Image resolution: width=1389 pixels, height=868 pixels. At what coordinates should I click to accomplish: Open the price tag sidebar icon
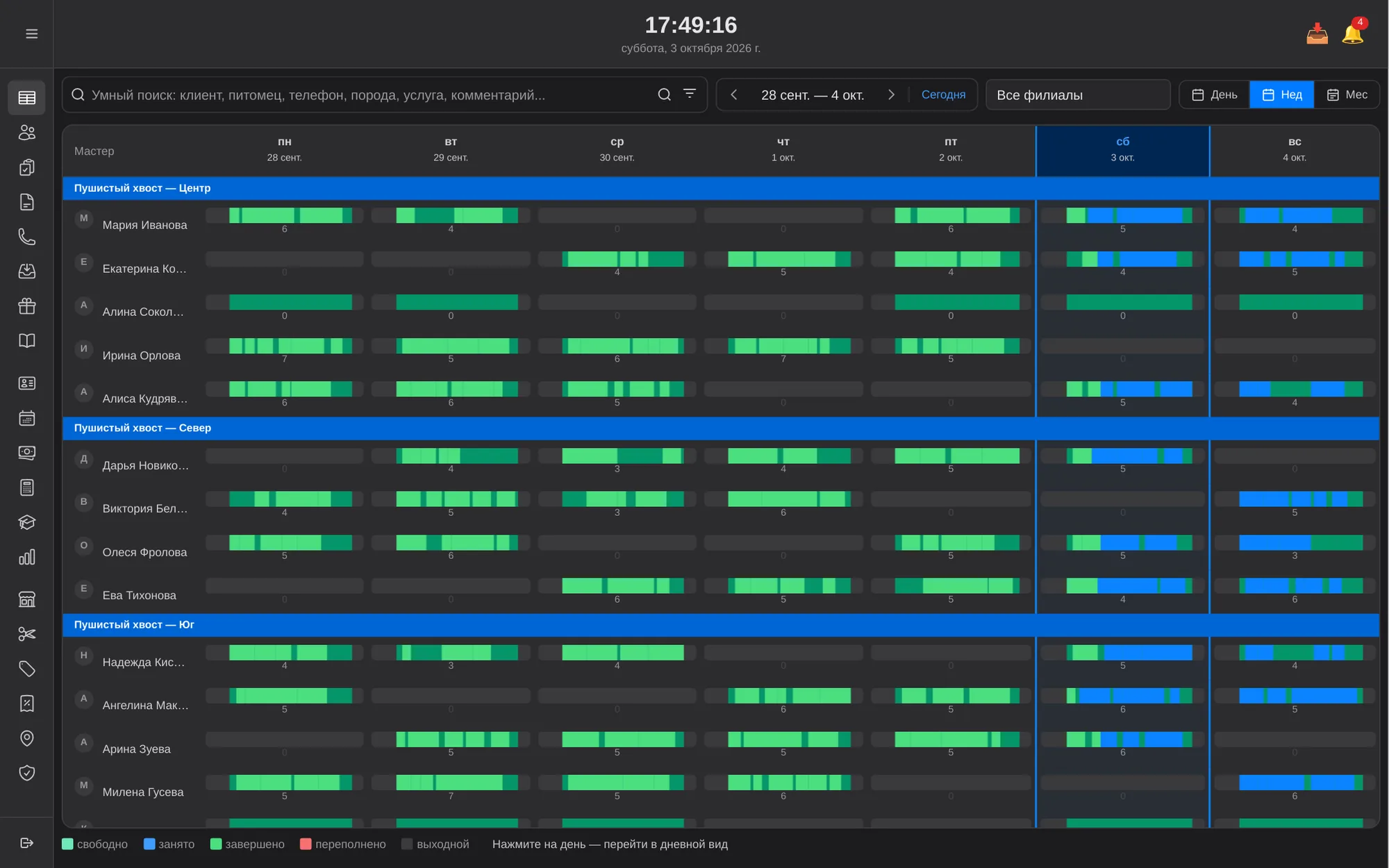[27, 669]
